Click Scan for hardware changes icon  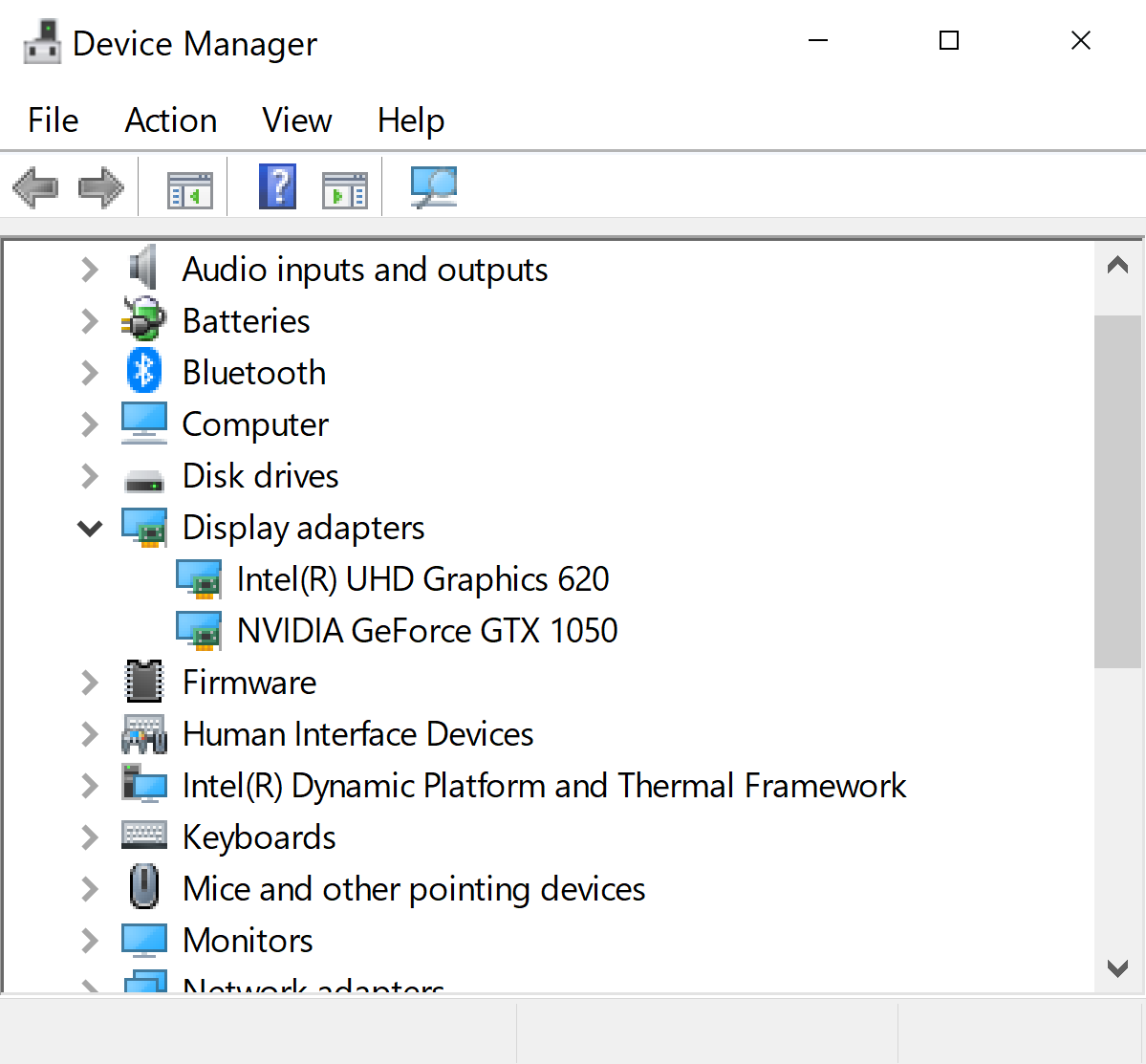tap(433, 186)
